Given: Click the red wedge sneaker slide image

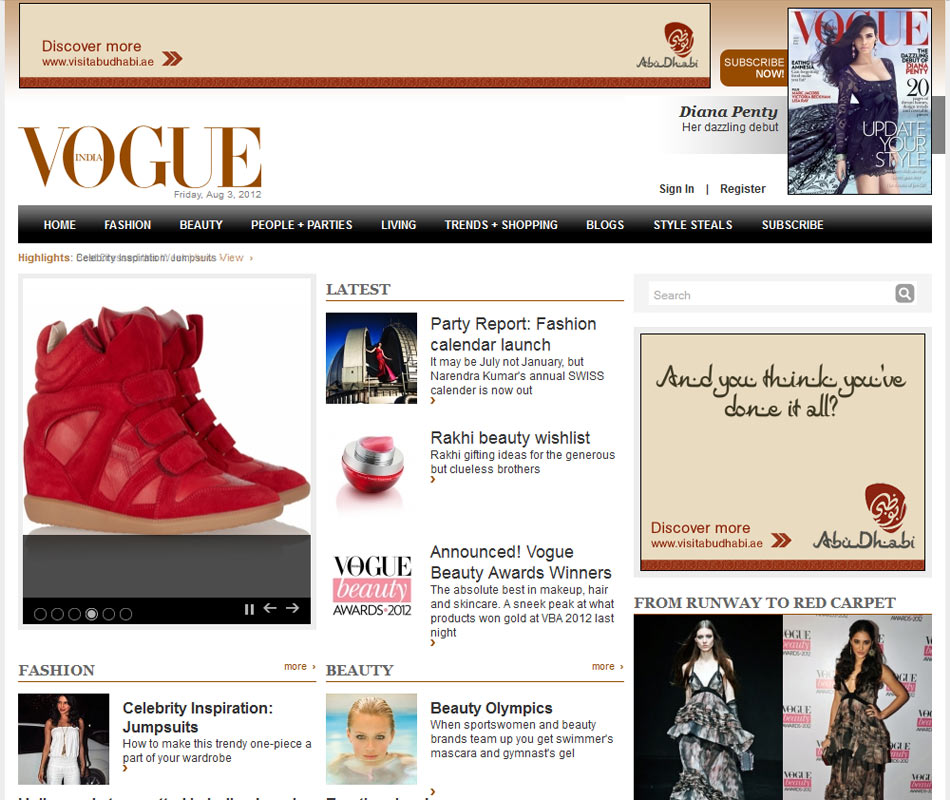Looking at the screenshot, I should [x=167, y=407].
